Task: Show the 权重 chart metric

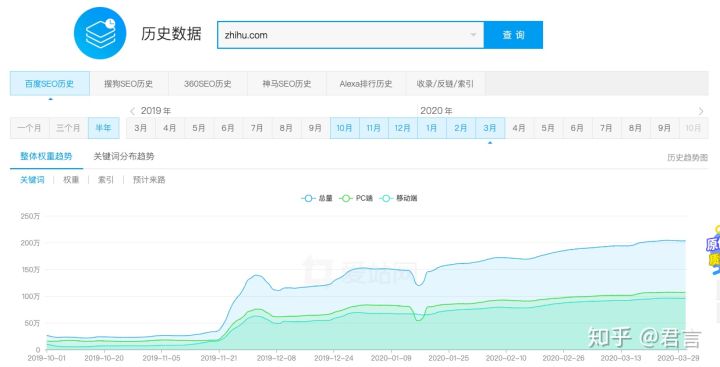Action: coord(71,180)
